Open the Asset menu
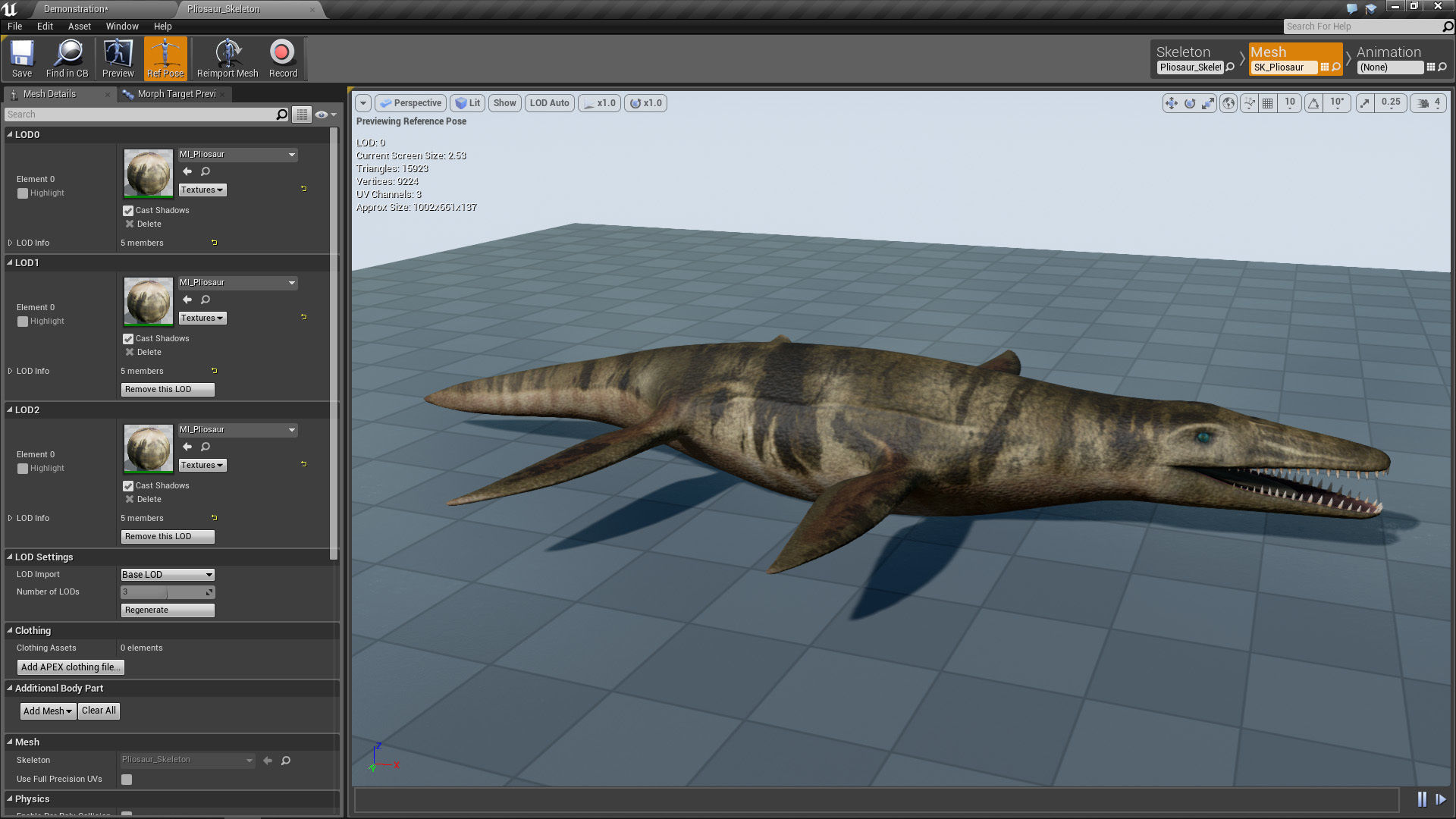 pyautogui.click(x=80, y=27)
